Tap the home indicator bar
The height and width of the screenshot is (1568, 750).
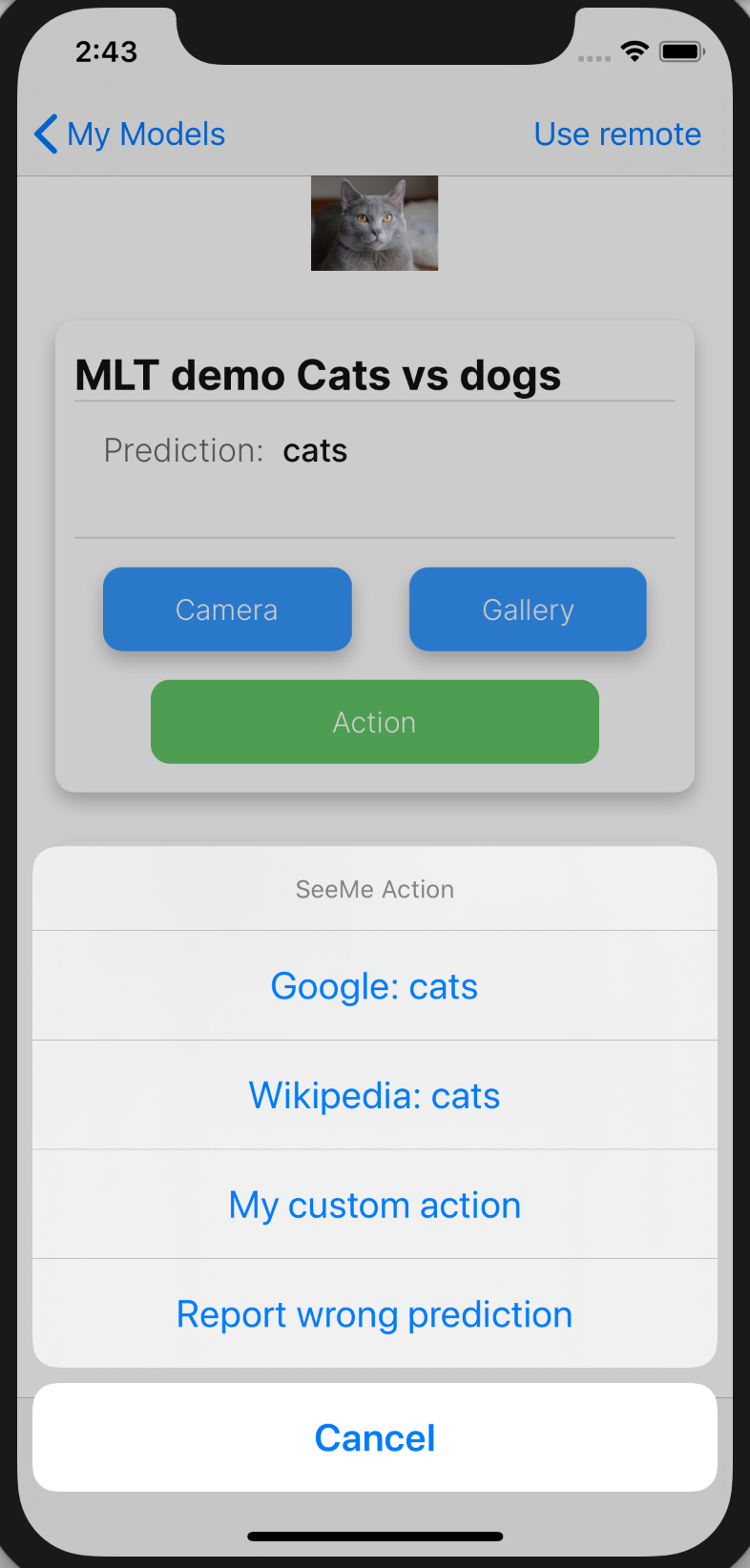tap(375, 1537)
